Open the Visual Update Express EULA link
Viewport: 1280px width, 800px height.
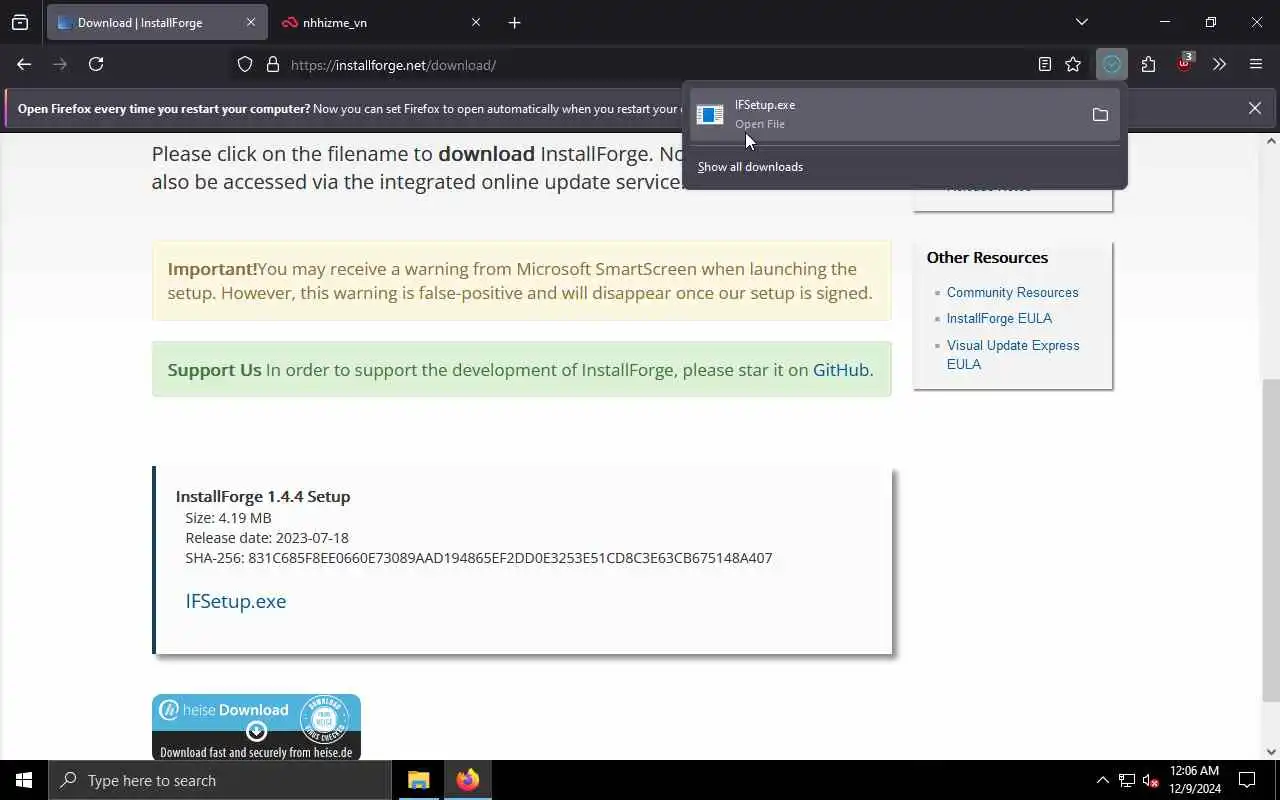[1013, 354]
